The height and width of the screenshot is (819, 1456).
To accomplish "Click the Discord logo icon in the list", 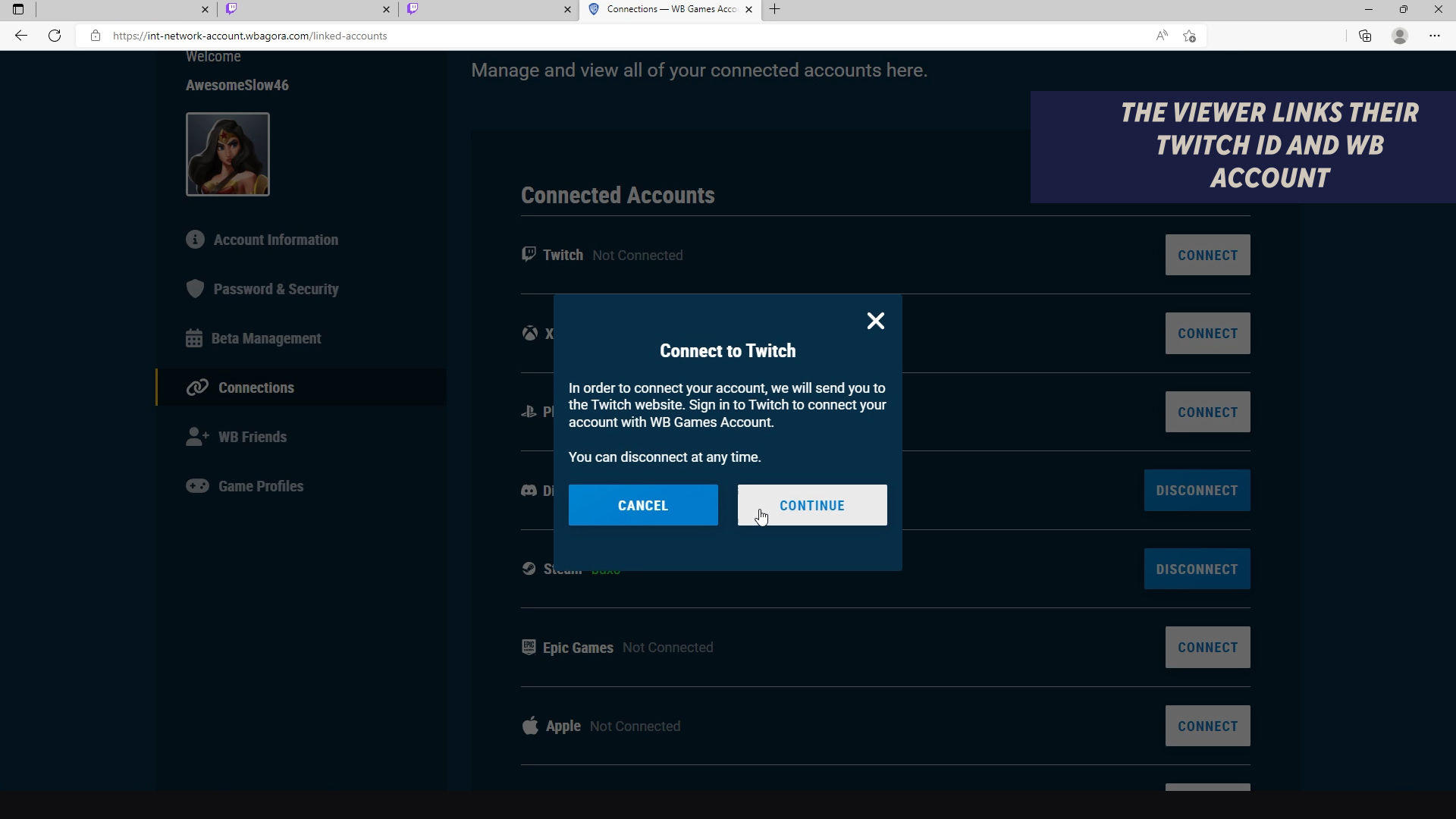I will 529,491.
